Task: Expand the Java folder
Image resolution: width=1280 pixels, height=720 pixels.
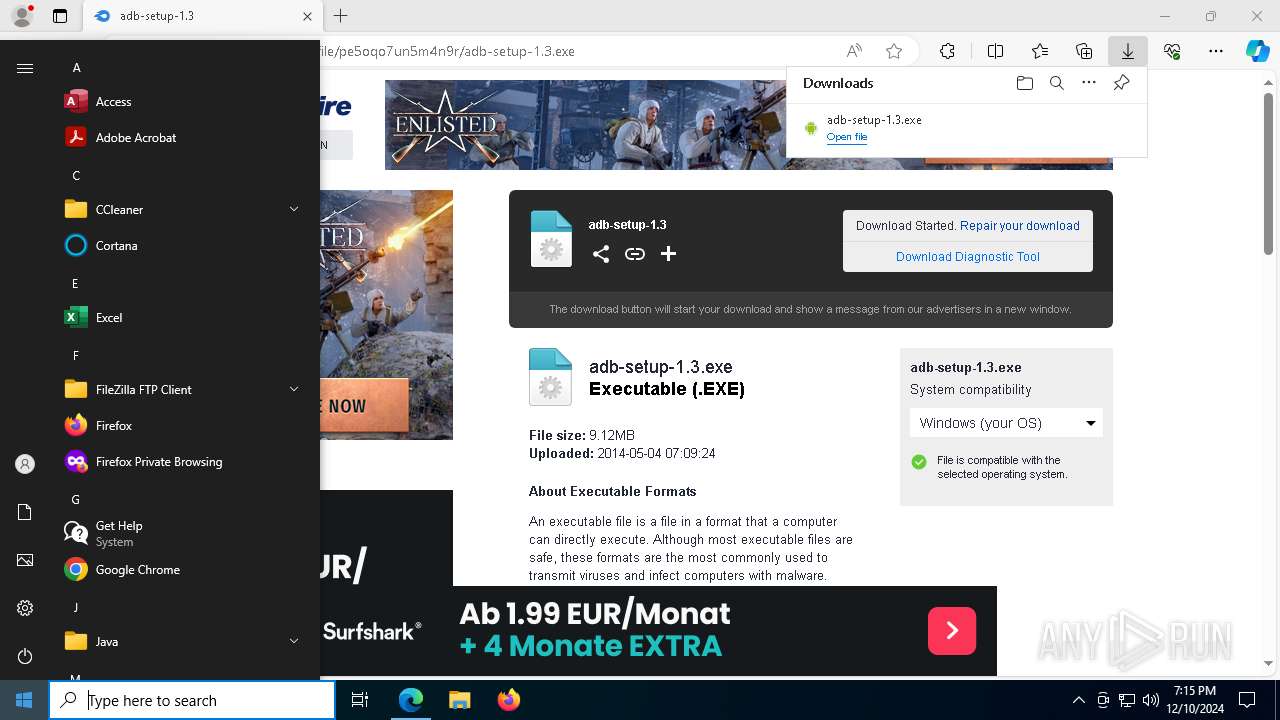Action: pyautogui.click(x=180, y=641)
